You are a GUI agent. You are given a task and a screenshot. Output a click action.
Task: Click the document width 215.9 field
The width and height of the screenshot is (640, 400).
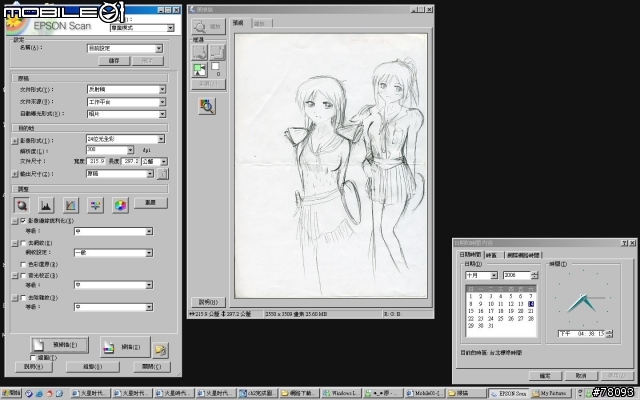coord(97,162)
